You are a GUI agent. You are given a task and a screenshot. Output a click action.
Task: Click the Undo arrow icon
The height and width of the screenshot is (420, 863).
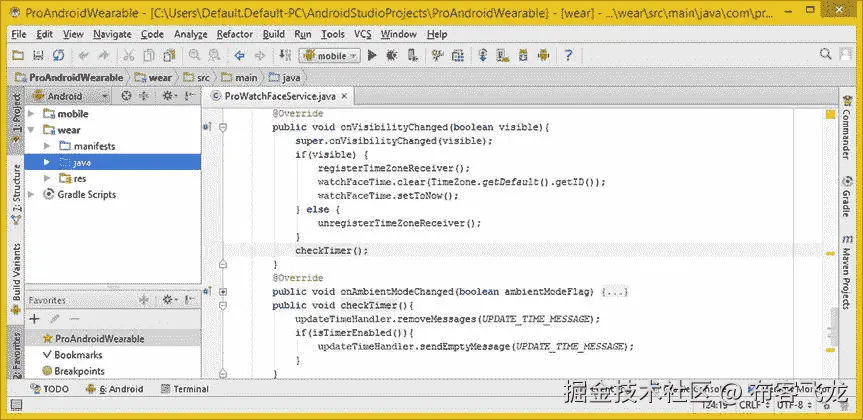pos(84,55)
